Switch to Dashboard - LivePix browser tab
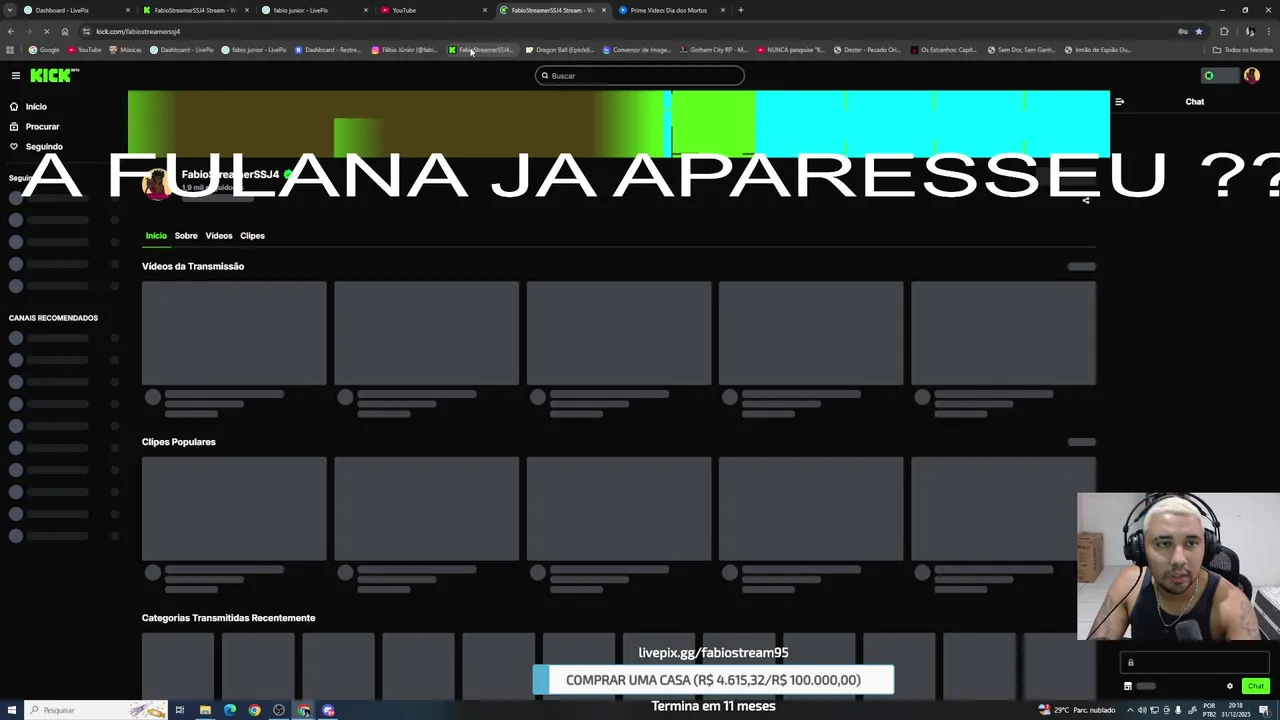This screenshot has width=1280, height=720. (x=75, y=10)
